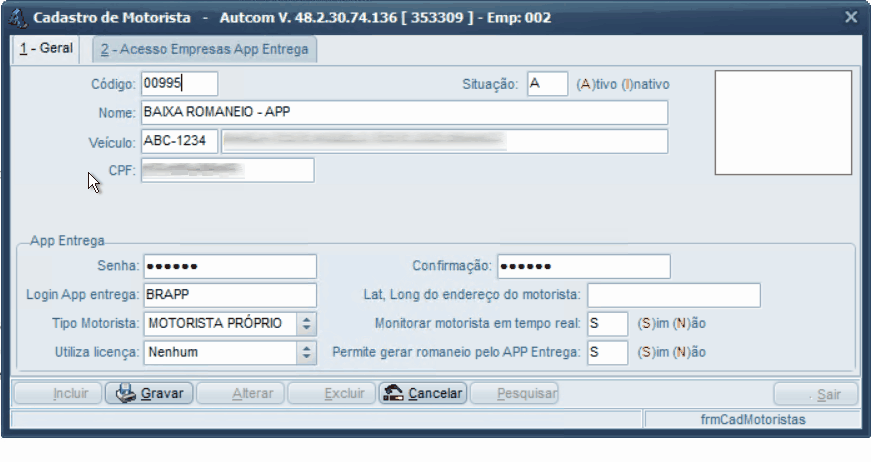Close the Cadastro de Motorista window
Viewport: 871px width, 462px height.
[851, 17]
